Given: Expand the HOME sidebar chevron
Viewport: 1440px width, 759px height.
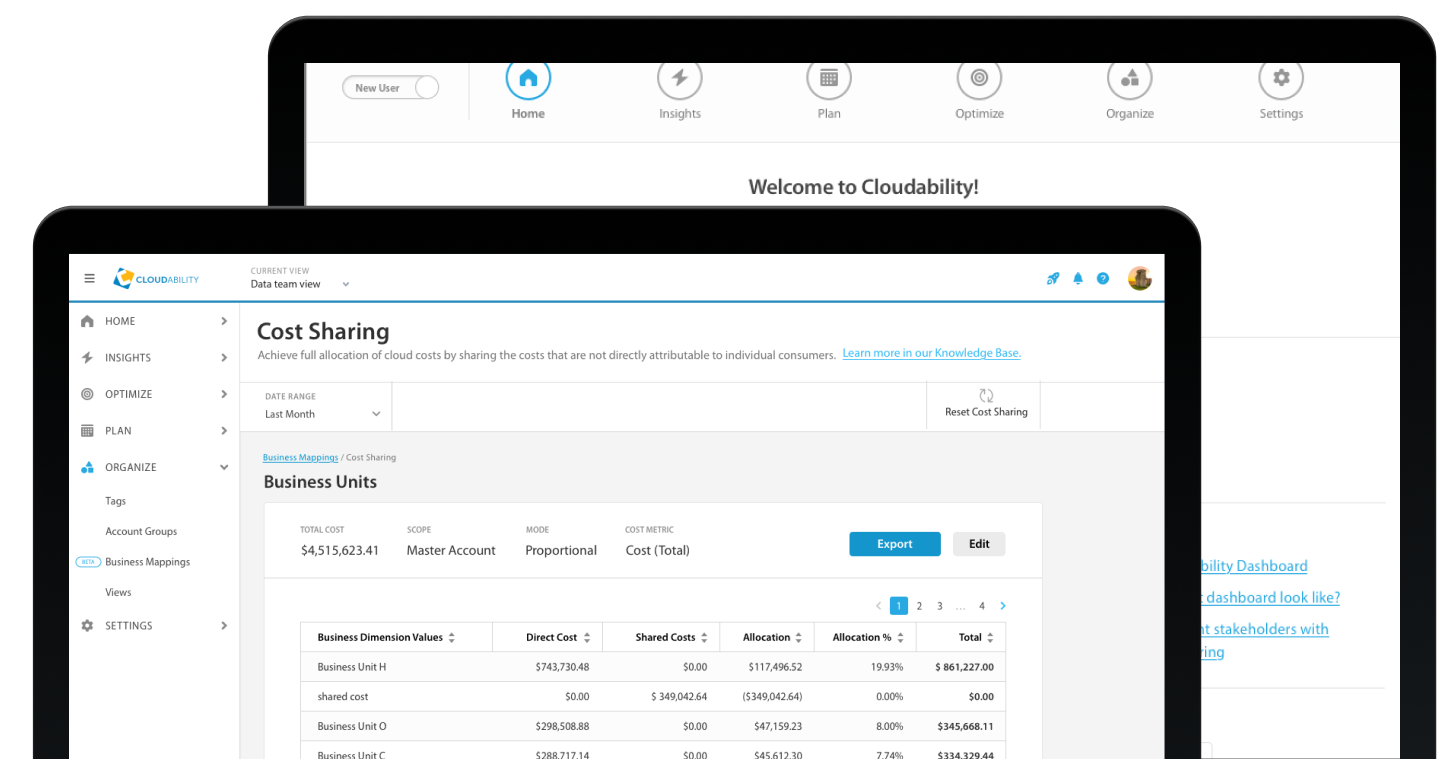Looking at the screenshot, I should pyautogui.click(x=224, y=321).
